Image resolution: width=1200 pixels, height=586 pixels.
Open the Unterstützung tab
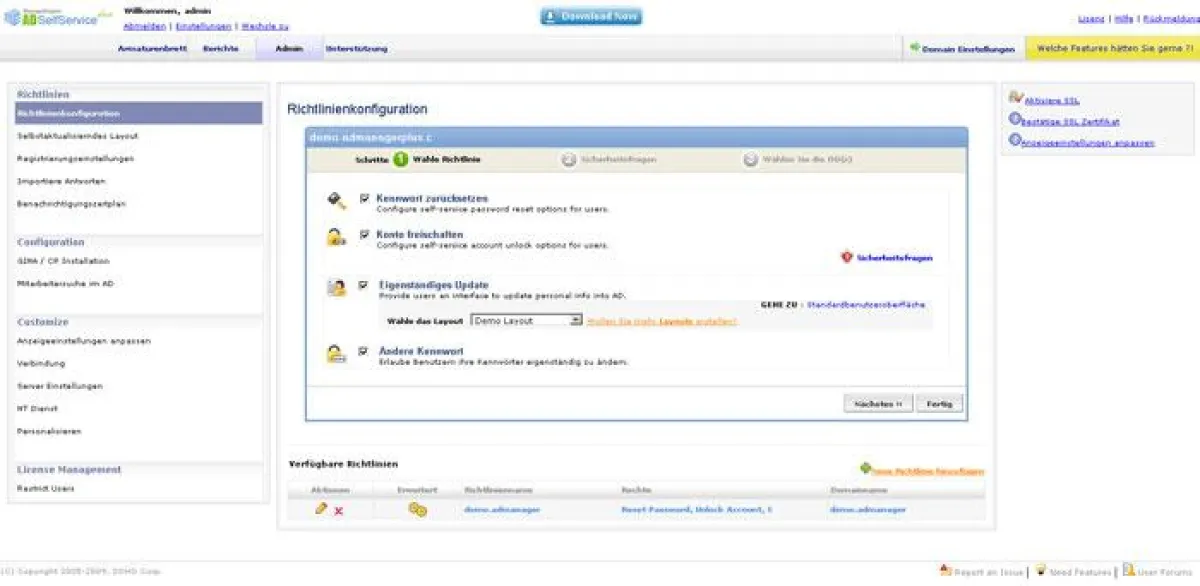(x=356, y=48)
